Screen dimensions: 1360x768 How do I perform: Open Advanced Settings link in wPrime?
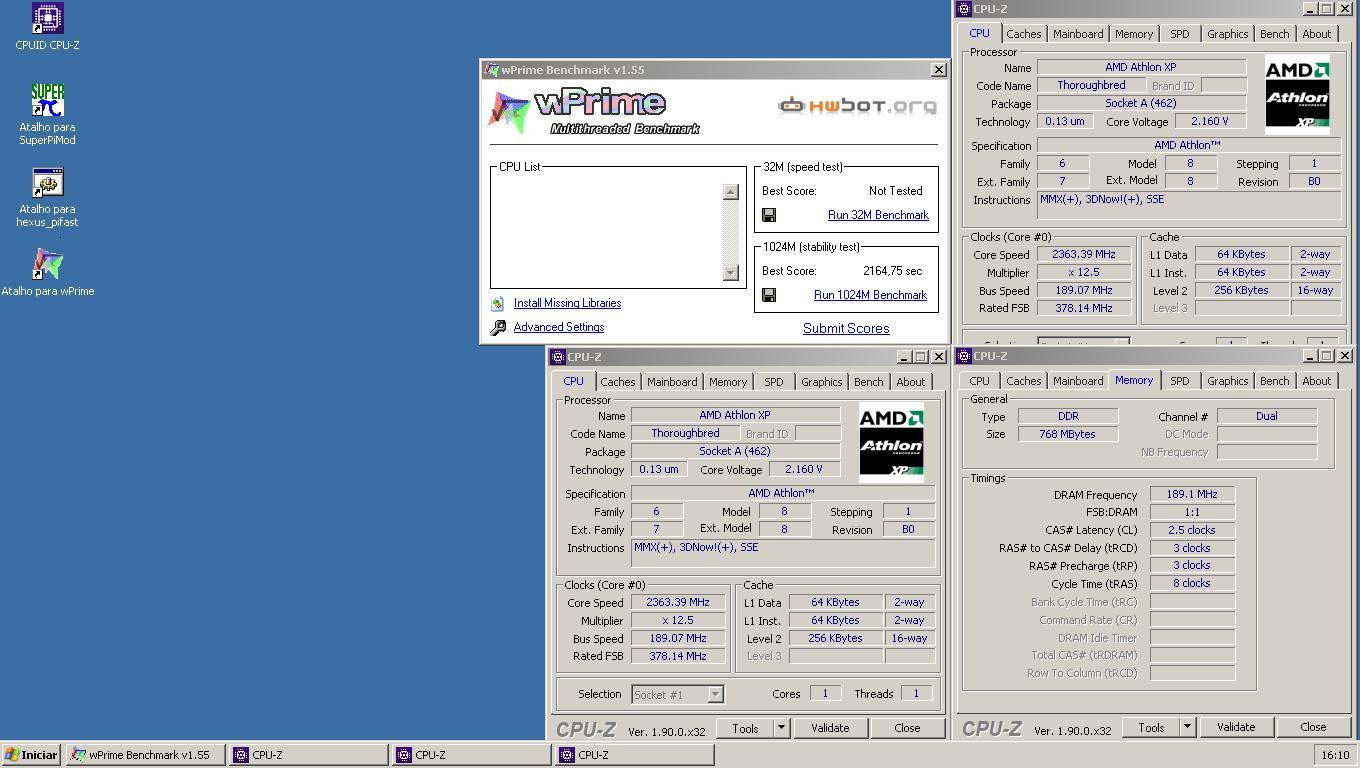[x=559, y=327]
